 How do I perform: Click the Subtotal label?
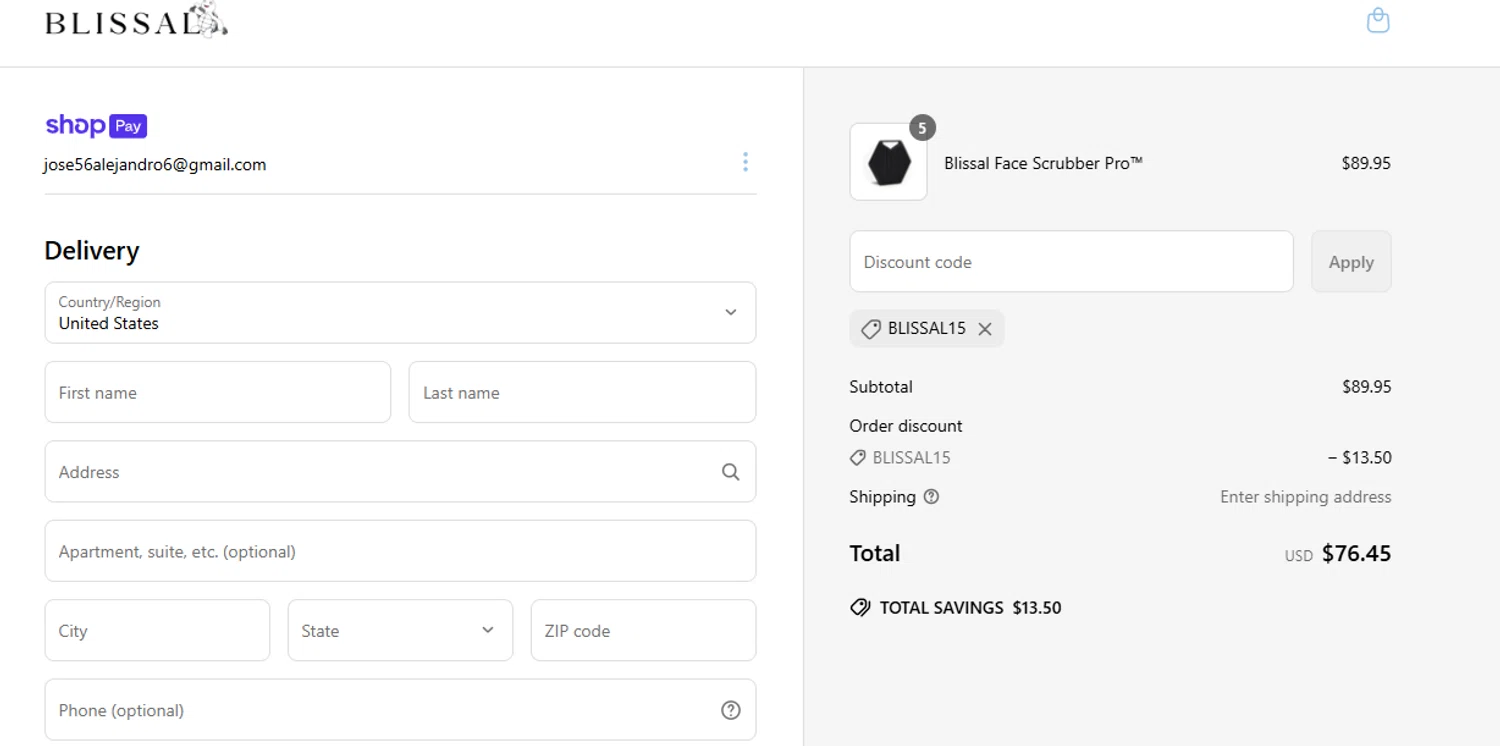881,387
